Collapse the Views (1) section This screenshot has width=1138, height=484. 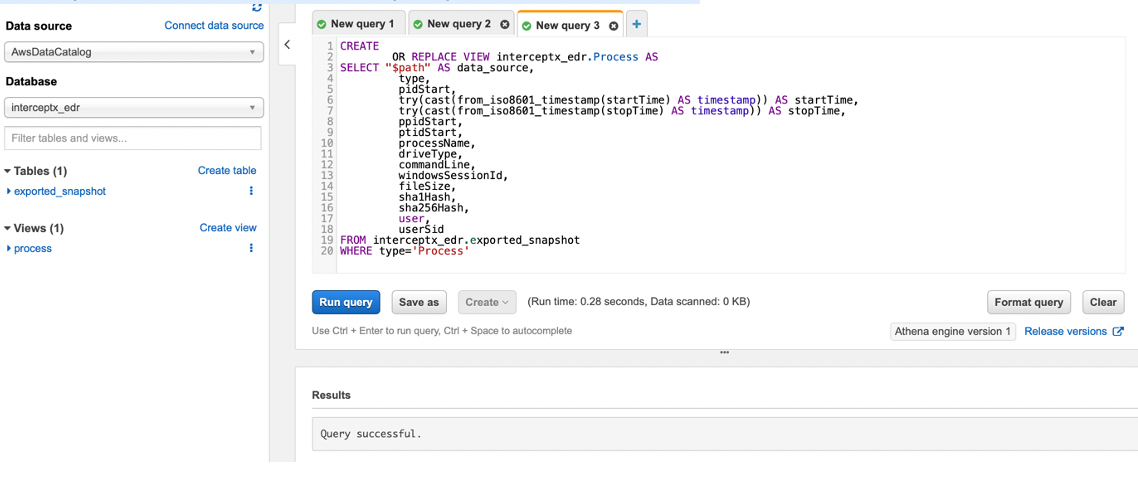pos(8,228)
